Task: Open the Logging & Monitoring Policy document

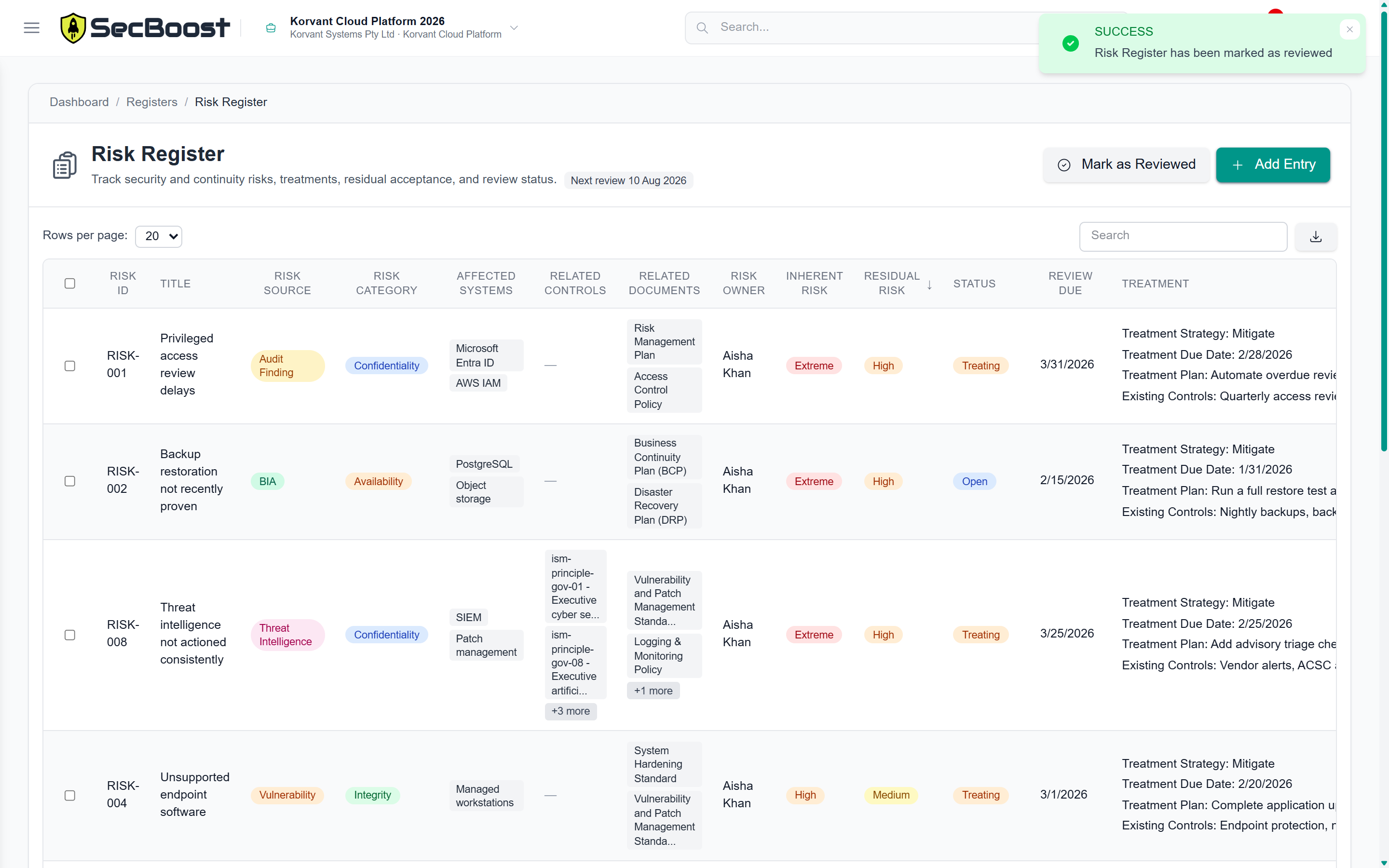Action: [664, 656]
